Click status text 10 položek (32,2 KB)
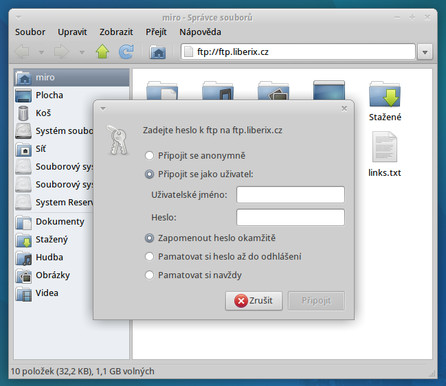 point(52,371)
